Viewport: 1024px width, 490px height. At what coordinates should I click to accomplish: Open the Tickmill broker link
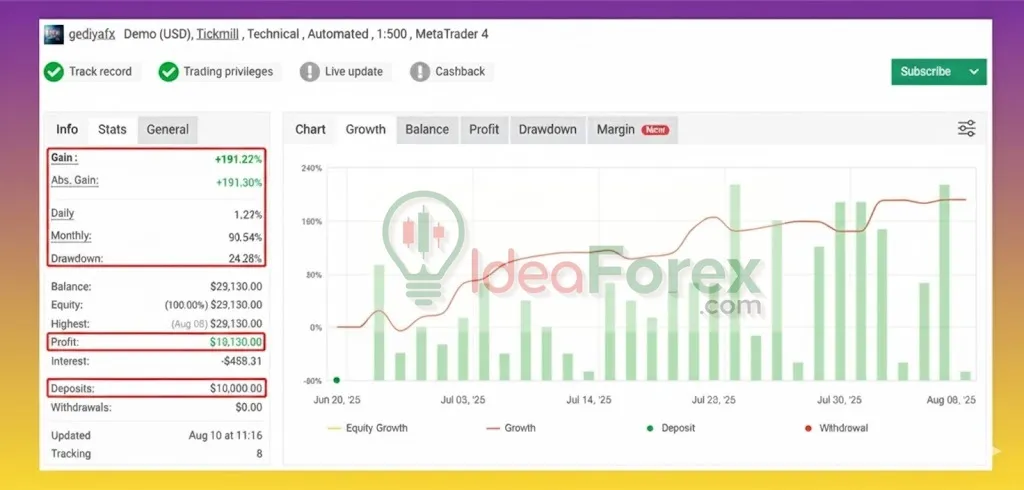(x=219, y=34)
